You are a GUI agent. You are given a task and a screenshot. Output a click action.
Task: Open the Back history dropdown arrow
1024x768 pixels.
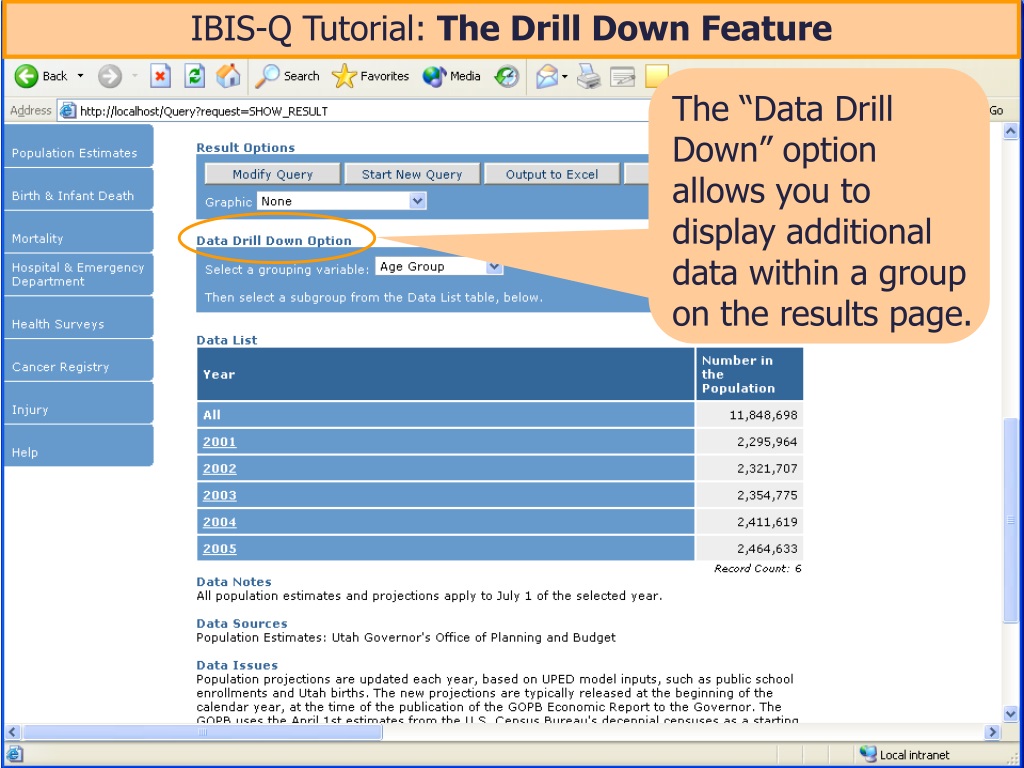point(80,76)
